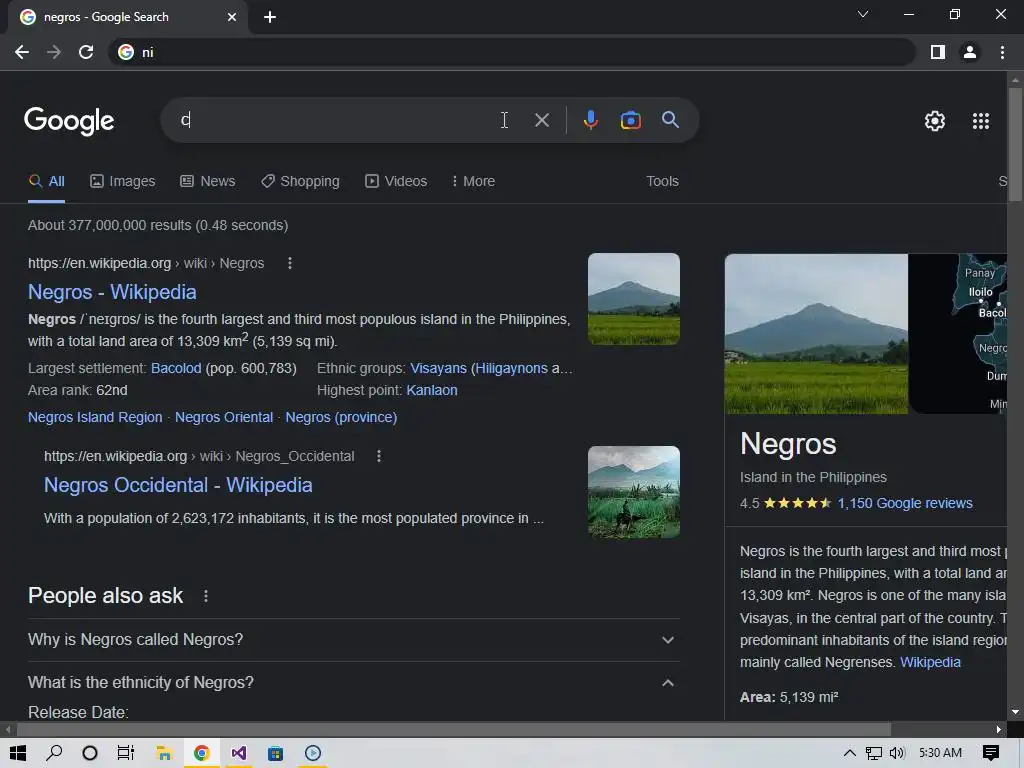
Task: Click the Negros Wikipedia result thumbnail
Action: [633, 299]
